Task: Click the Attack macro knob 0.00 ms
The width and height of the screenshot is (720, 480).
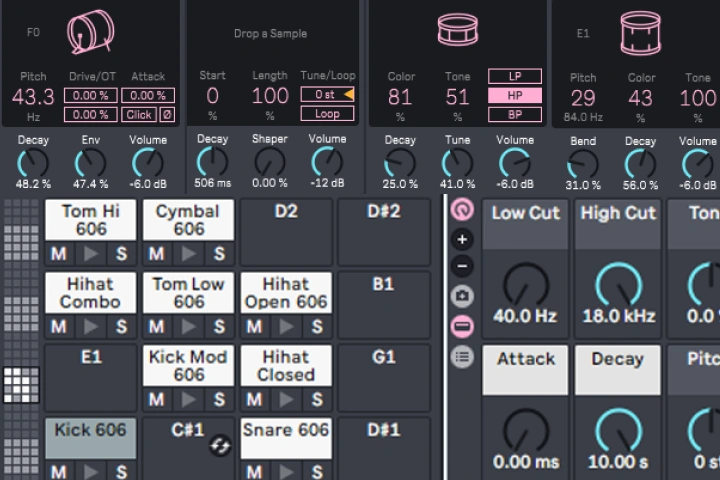Action: (x=525, y=430)
